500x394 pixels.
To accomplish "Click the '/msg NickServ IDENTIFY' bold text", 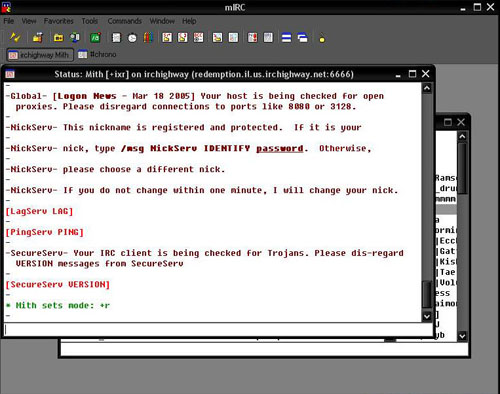I will pyautogui.click(x=185, y=148).
